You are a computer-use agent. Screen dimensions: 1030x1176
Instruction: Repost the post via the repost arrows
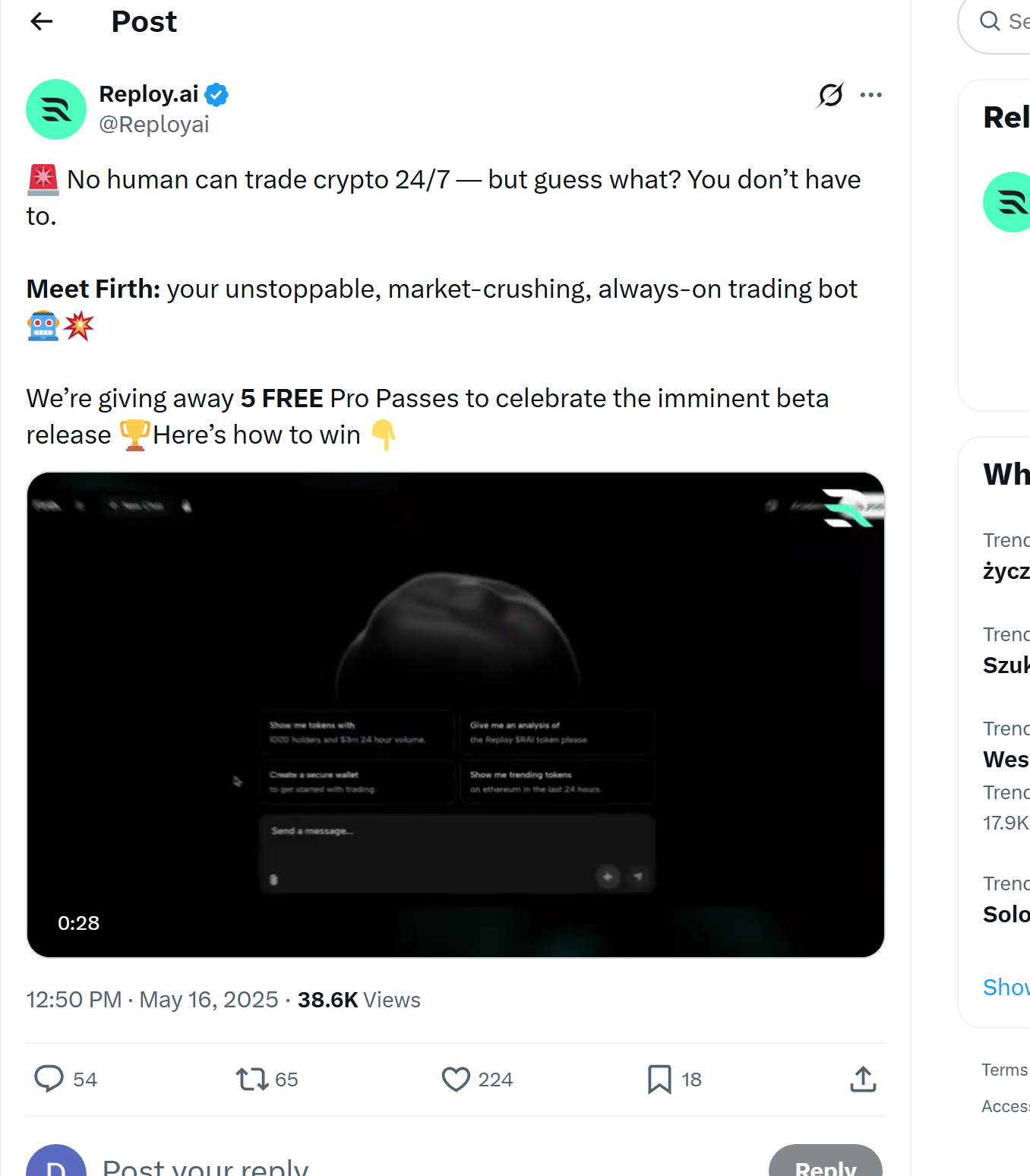pyautogui.click(x=251, y=1079)
